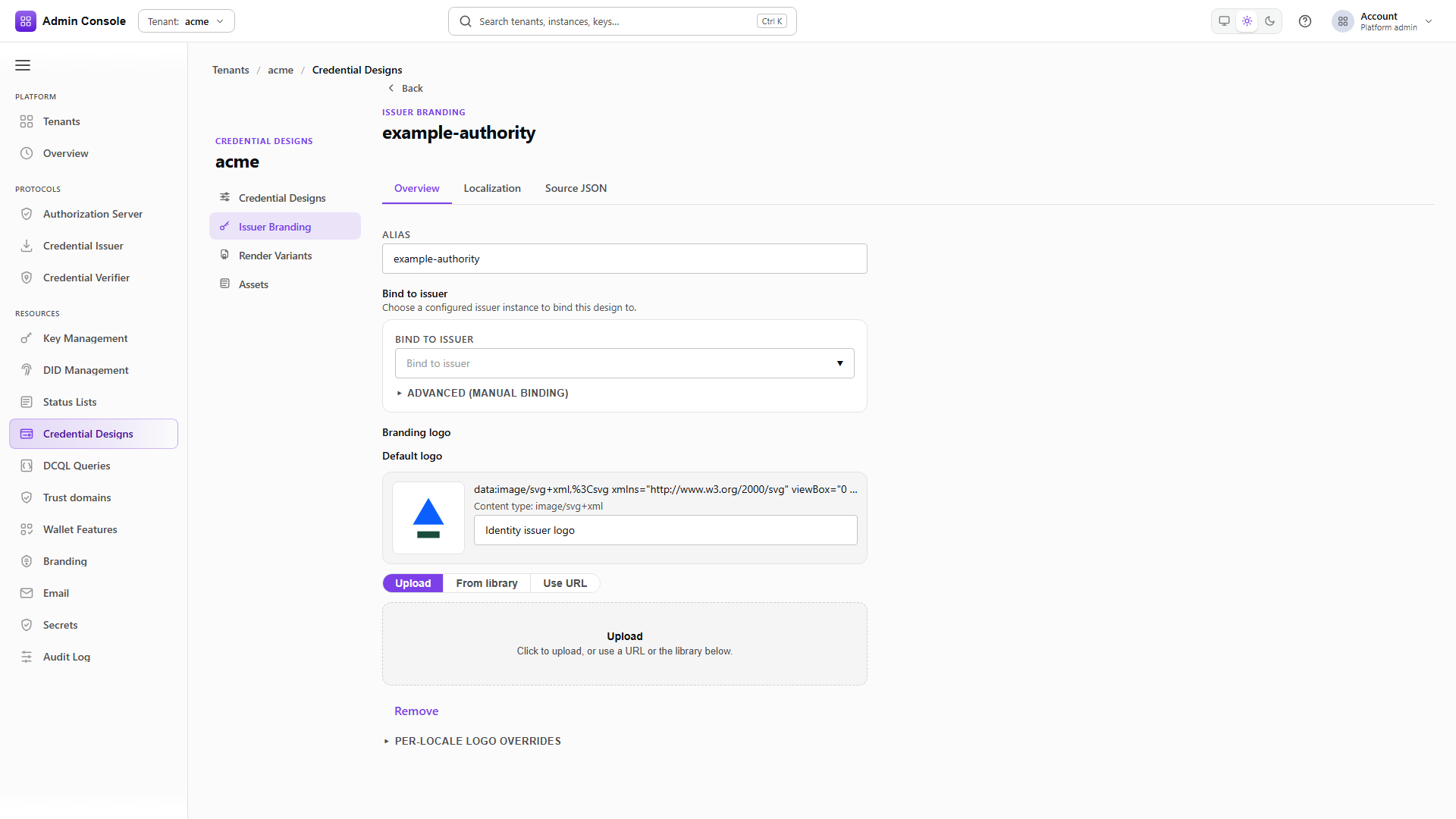This screenshot has width=1456, height=819.
Task: Click the Tenants grid icon in sidebar
Action: pyautogui.click(x=27, y=121)
